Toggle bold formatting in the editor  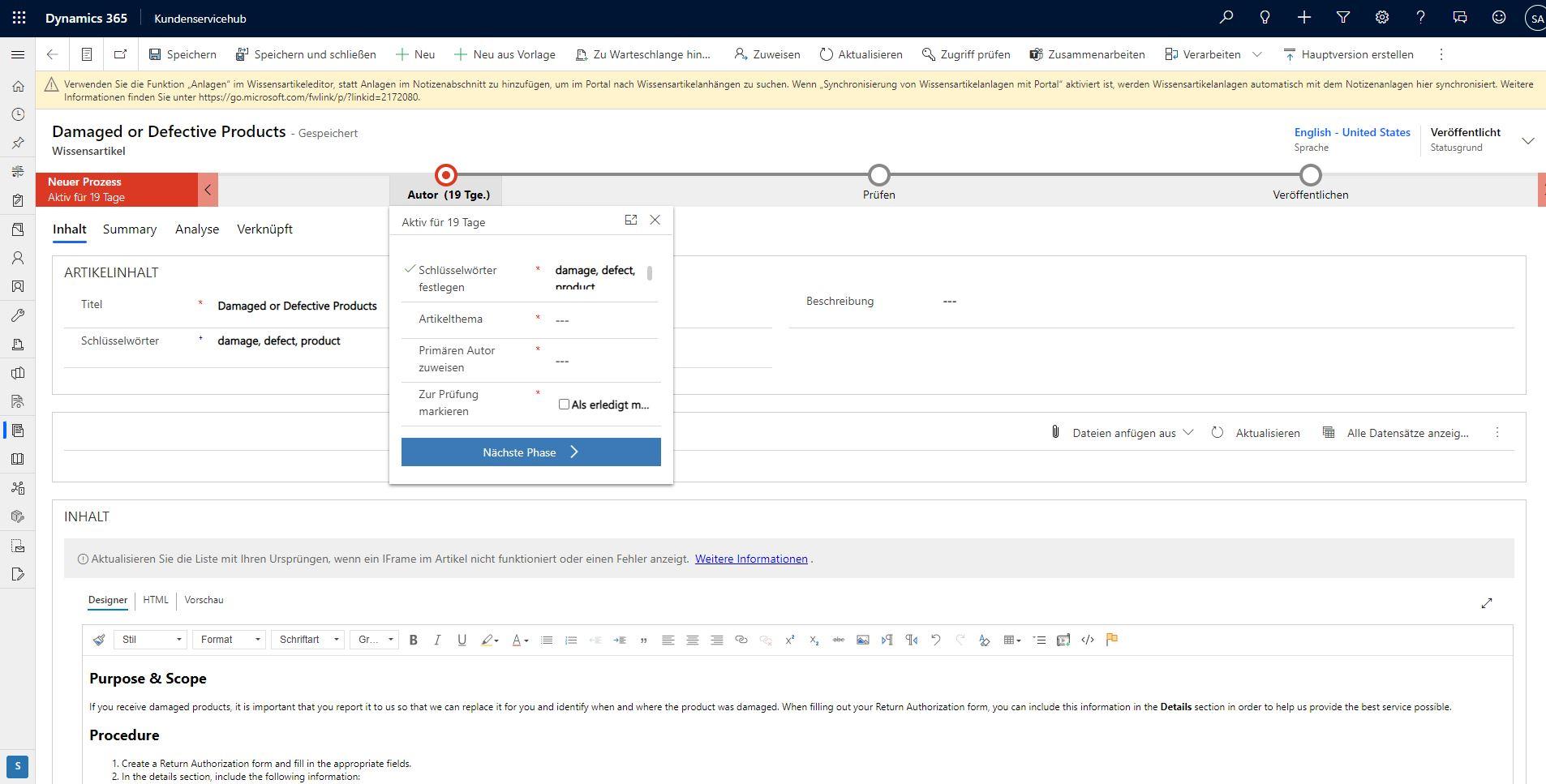(413, 640)
